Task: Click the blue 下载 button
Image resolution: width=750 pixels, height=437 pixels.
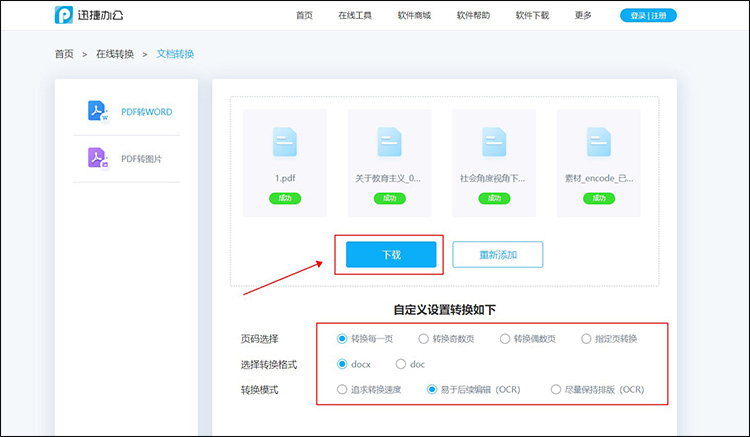Action: (391, 255)
